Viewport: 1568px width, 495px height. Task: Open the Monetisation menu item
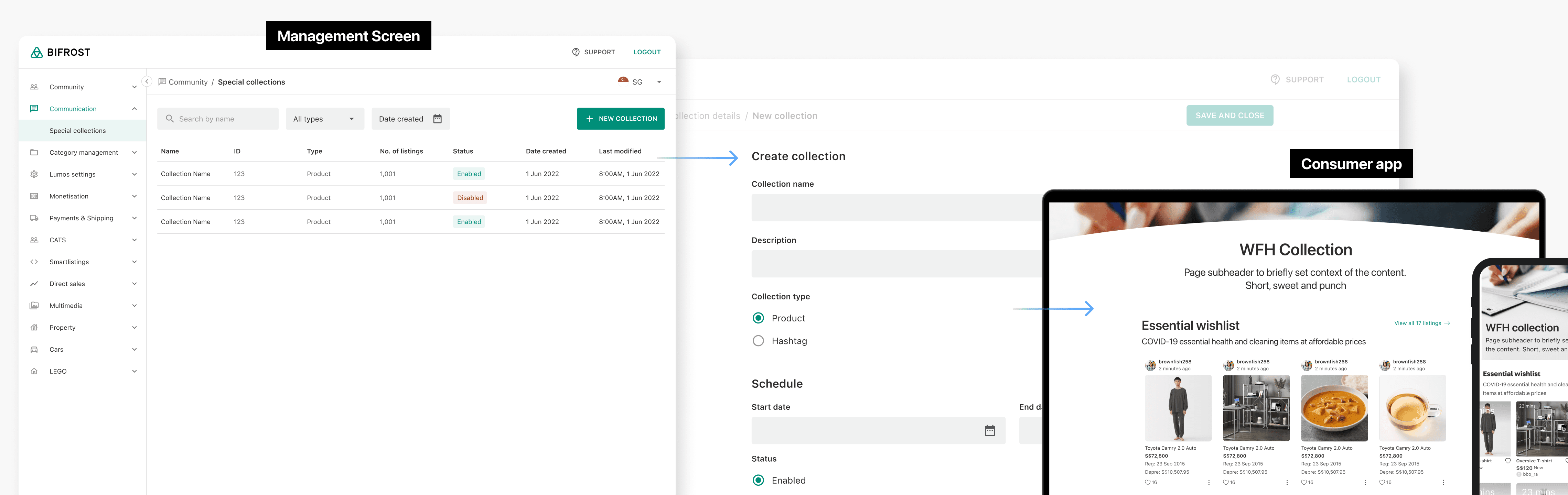69,196
